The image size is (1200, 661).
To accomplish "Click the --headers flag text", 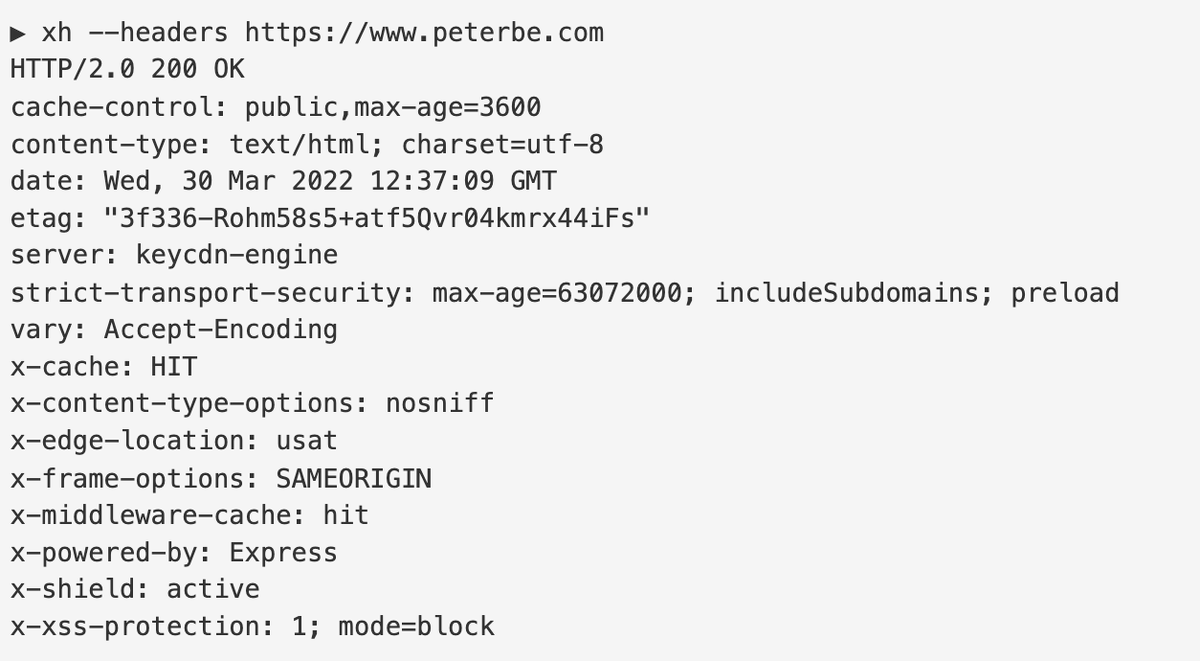I will [x=159, y=33].
